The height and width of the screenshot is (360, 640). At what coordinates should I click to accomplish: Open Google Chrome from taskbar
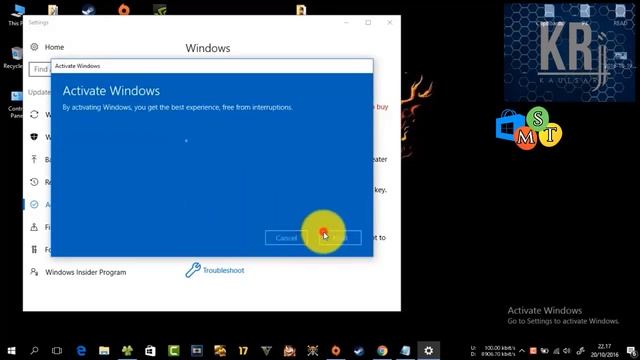[382, 351]
